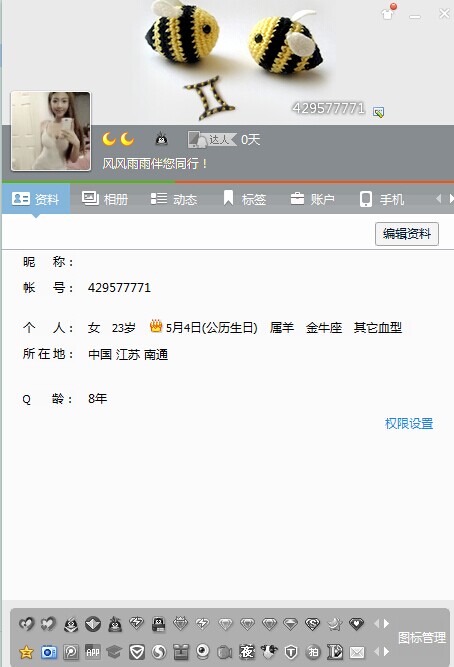454x667 pixels.
Task: Open the profile avatar photo
Action: [51, 131]
